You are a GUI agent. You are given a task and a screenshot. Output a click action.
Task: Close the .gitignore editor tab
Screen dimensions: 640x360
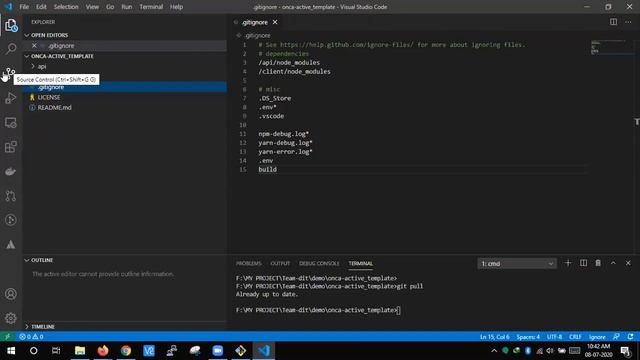coord(275,22)
